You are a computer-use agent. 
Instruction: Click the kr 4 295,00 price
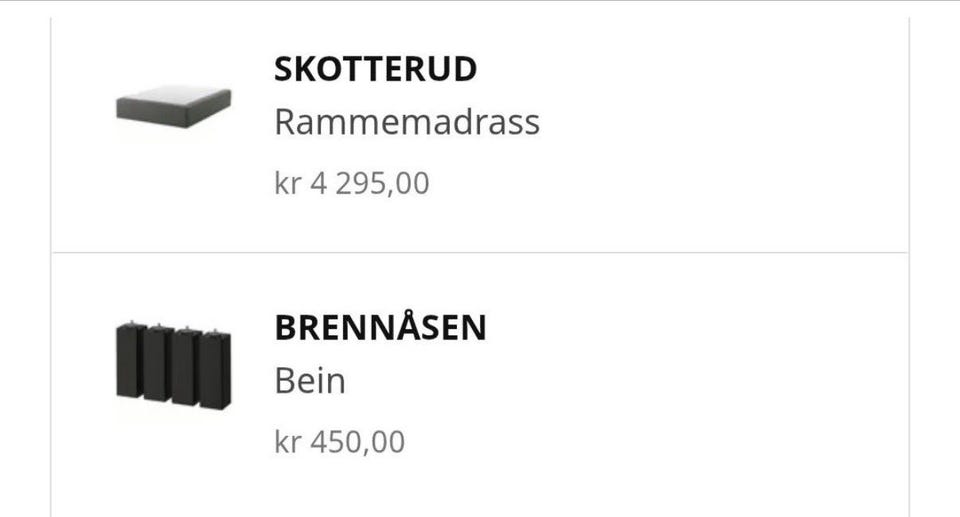pyautogui.click(x=352, y=183)
